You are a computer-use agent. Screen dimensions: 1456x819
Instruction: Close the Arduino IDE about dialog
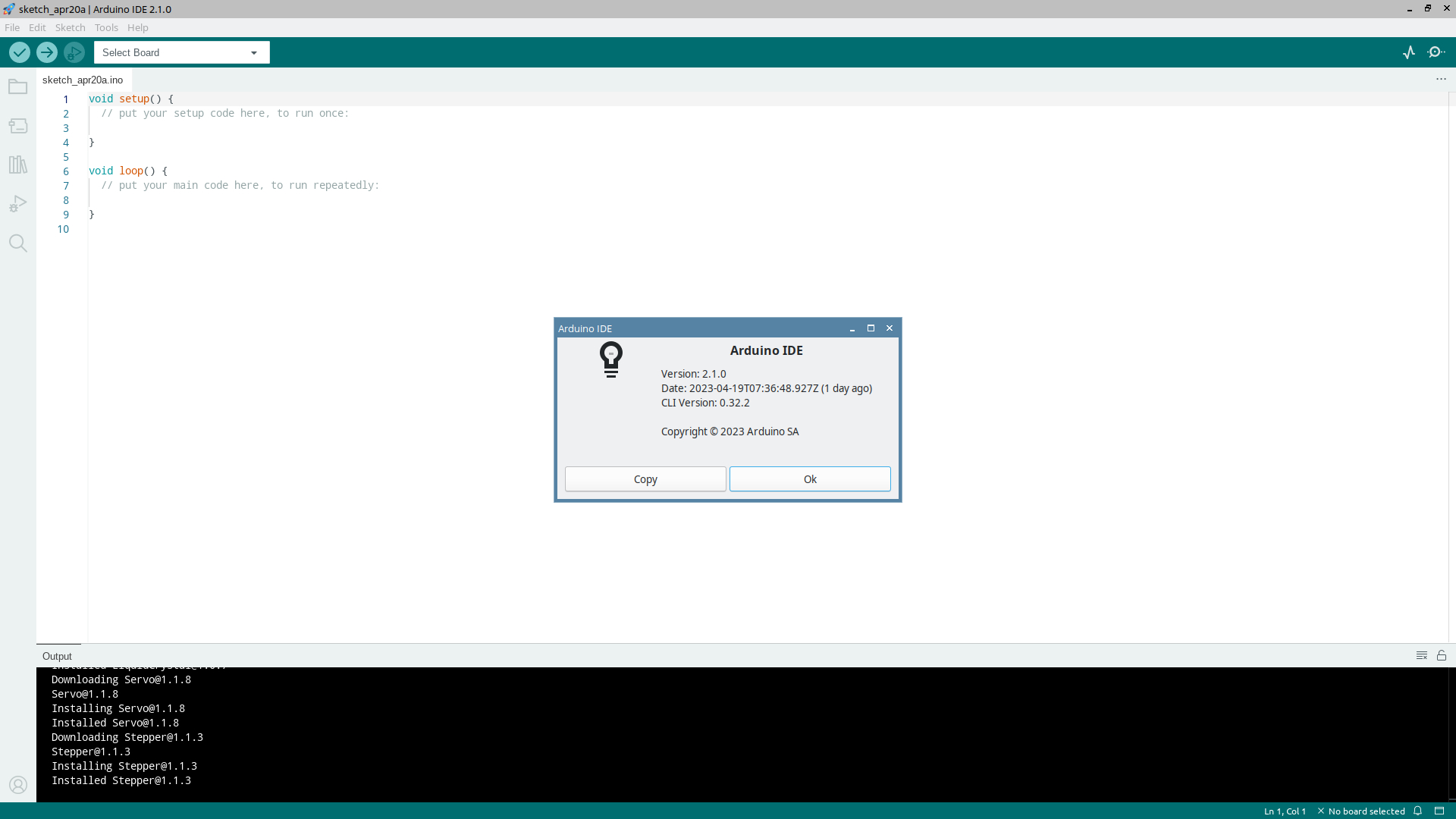point(890,328)
